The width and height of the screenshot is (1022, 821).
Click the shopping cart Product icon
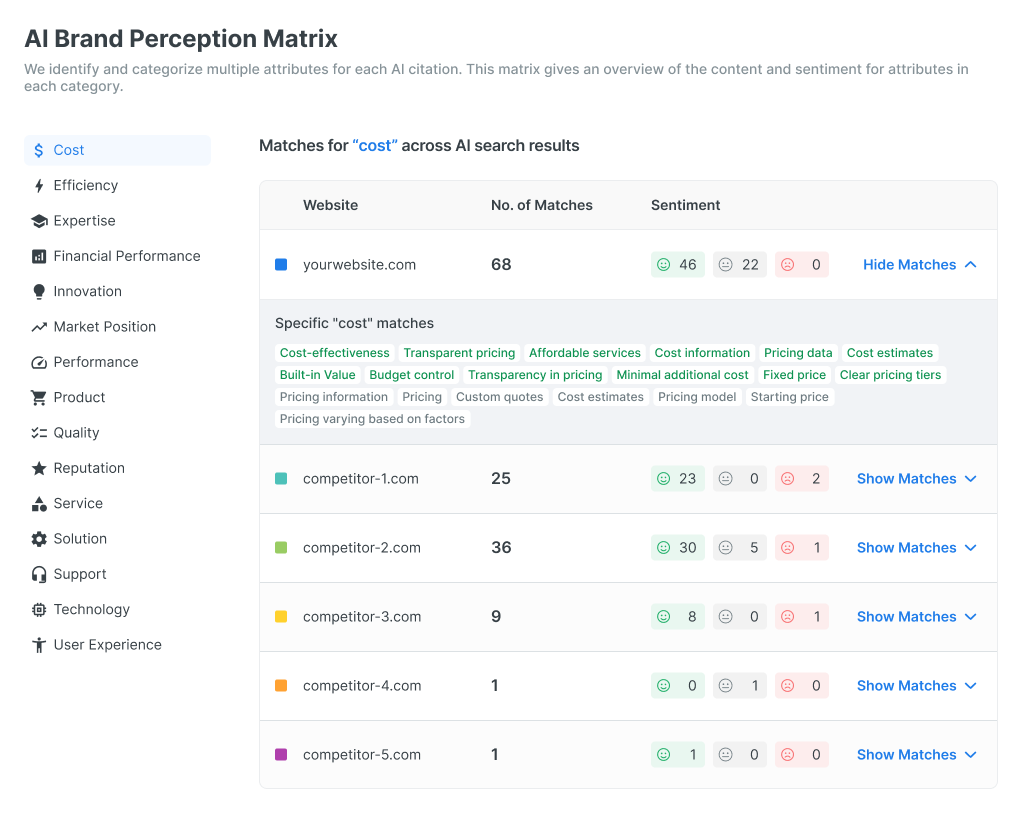point(39,398)
